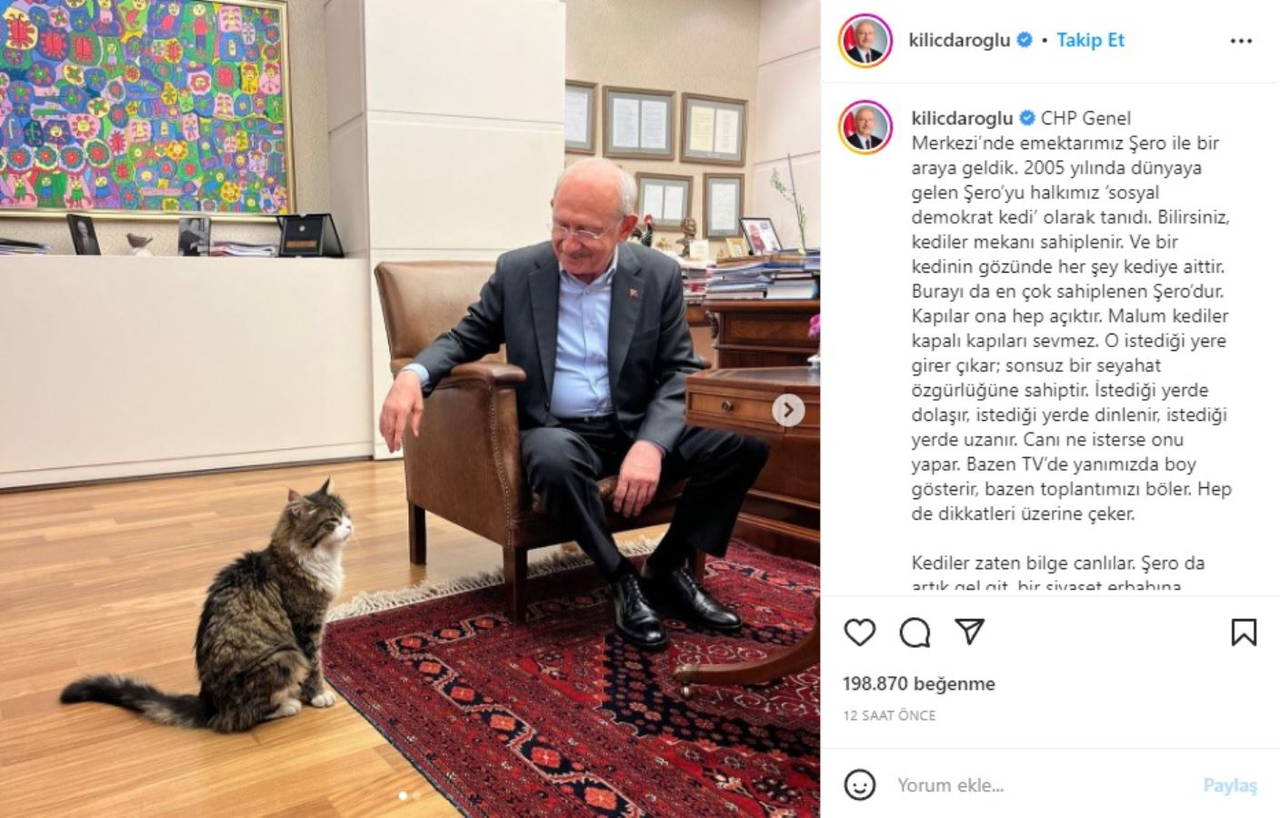Click the caption profile avatar
This screenshot has height=818, width=1280.
[x=865, y=127]
